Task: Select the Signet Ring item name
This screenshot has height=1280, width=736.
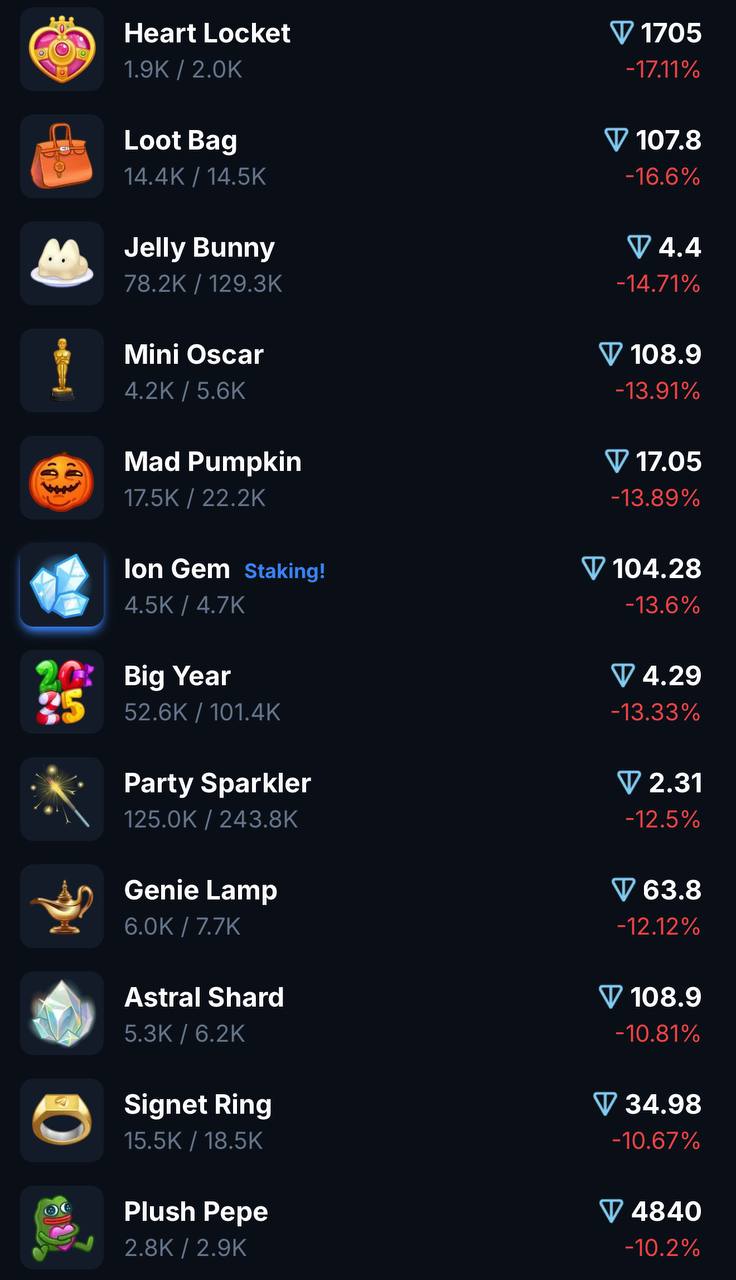Action: (x=198, y=1105)
